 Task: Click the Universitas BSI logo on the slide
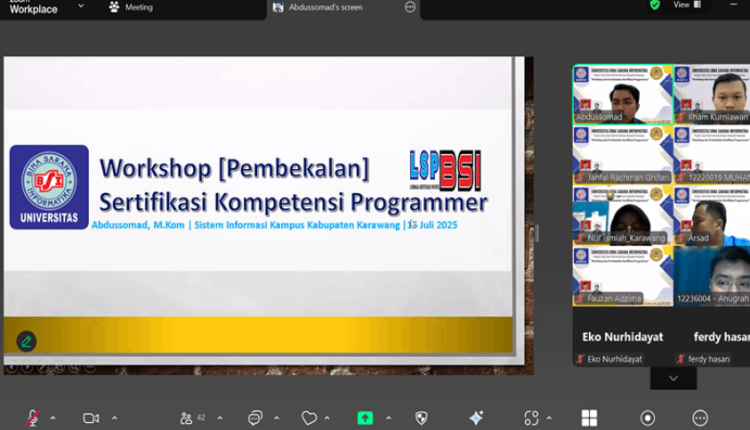coord(49,187)
